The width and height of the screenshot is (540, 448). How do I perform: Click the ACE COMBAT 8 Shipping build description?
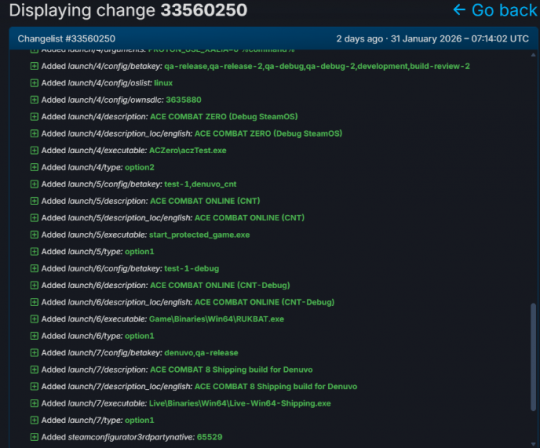[x=231, y=369]
